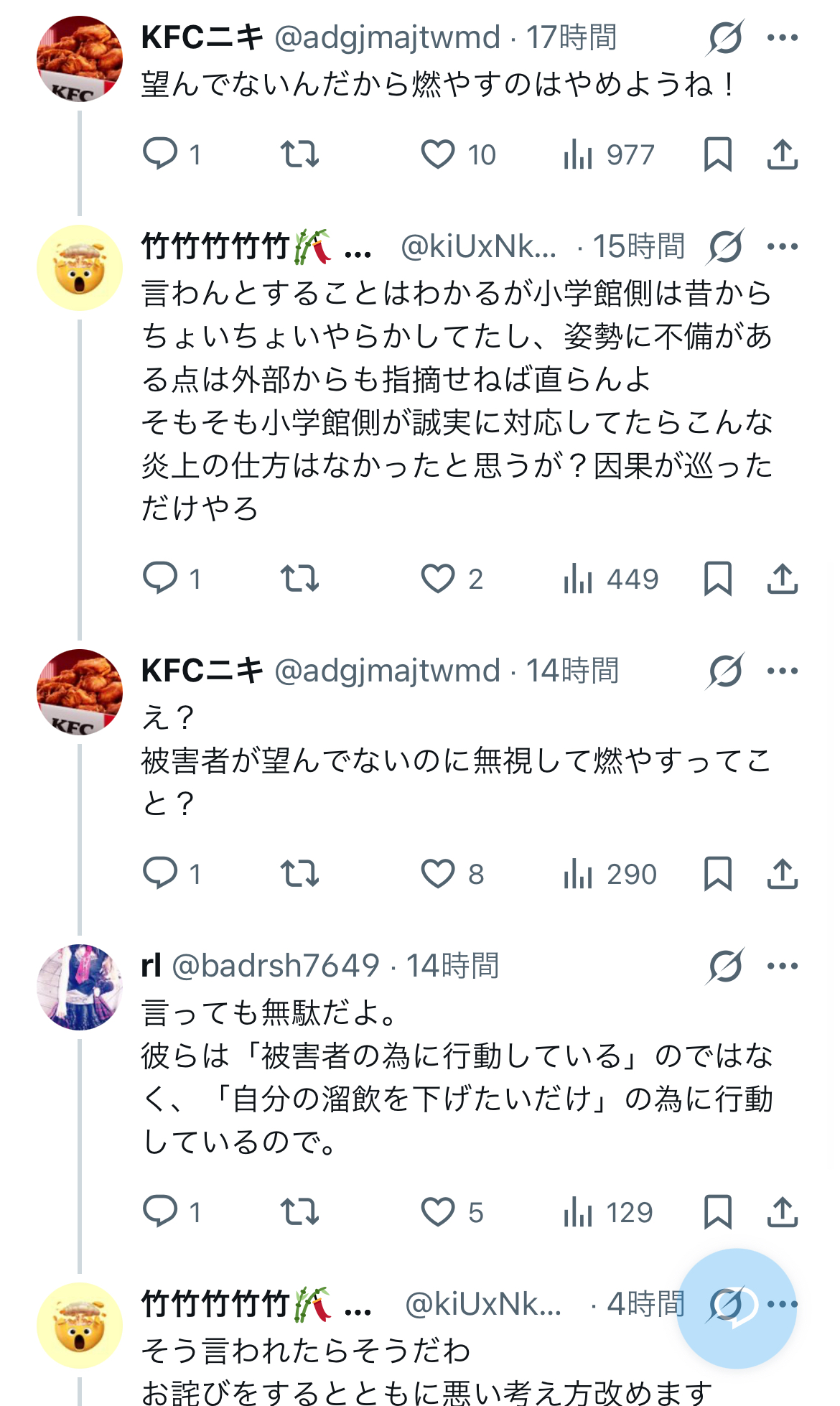Open more options on first KFCニキ post
Viewport: 840px width, 1406px height.
tap(782, 37)
